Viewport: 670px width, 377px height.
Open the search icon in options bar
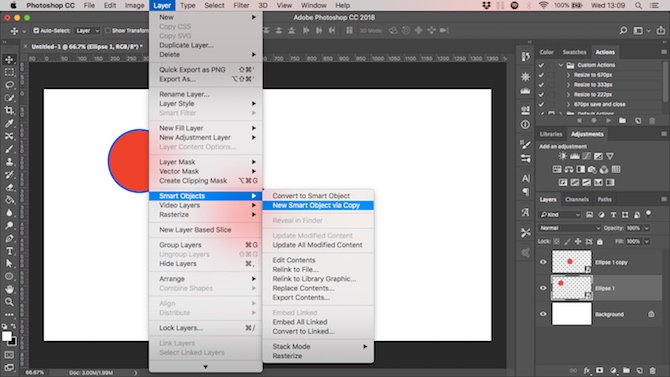coord(623,30)
